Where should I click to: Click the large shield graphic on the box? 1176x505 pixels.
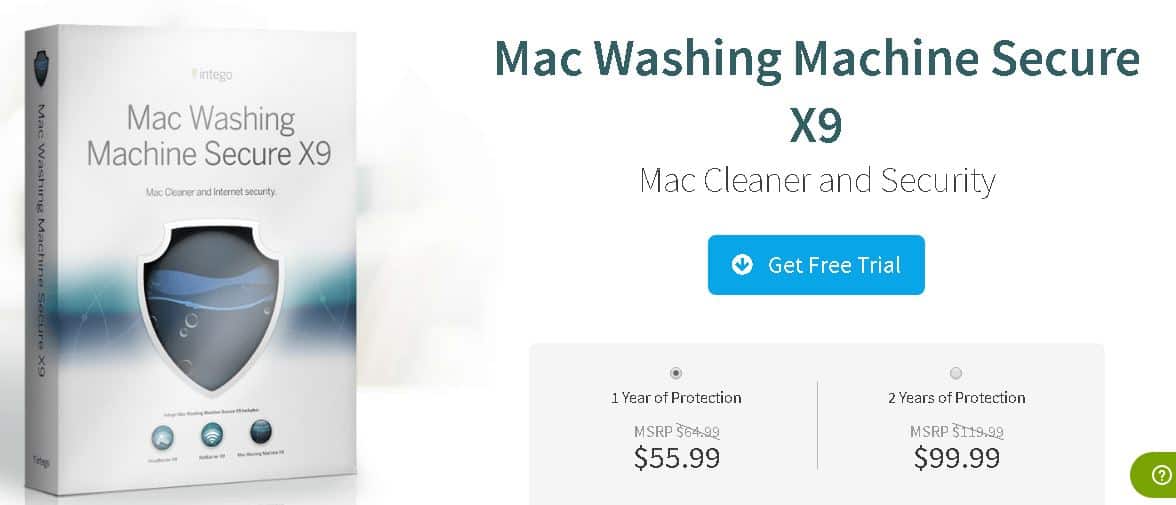pos(211,308)
